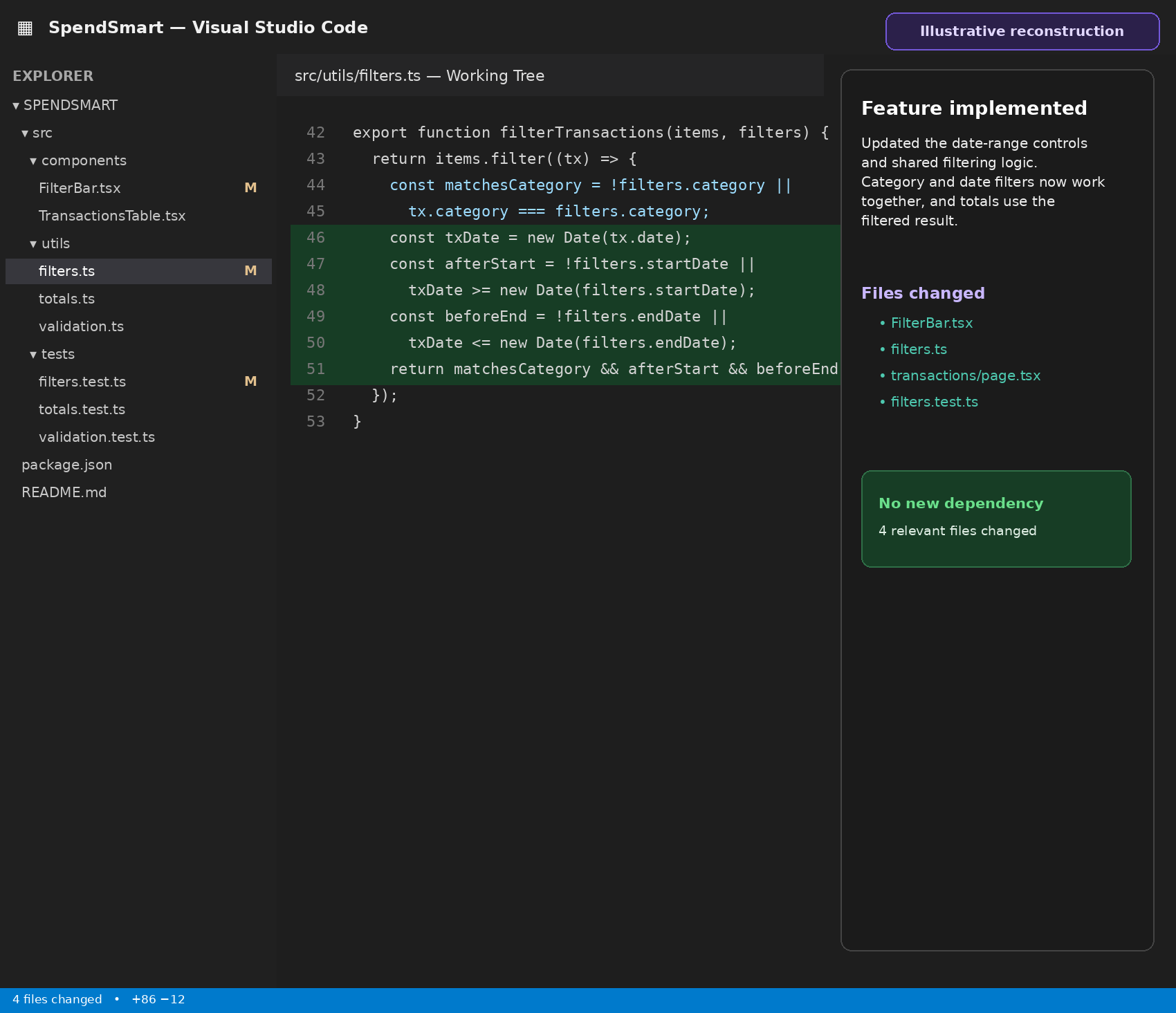1176x1013 pixels.
Task: Click filters.ts link under Files changed
Action: click(x=919, y=349)
